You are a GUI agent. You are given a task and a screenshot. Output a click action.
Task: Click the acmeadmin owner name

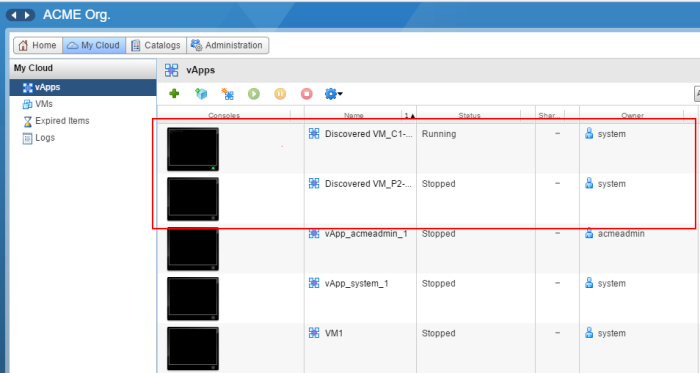coord(621,234)
